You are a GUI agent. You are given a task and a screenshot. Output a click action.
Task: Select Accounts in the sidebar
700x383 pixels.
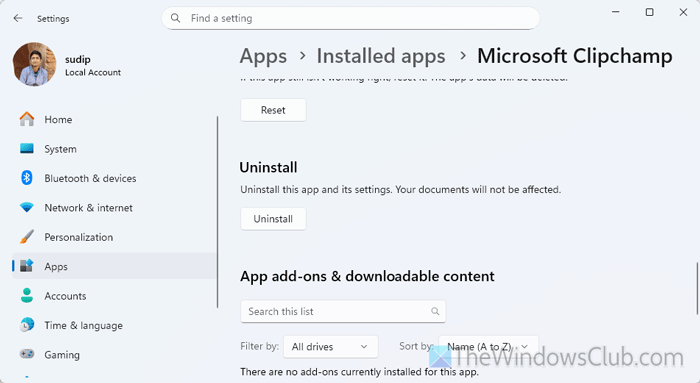(x=115, y=296)
